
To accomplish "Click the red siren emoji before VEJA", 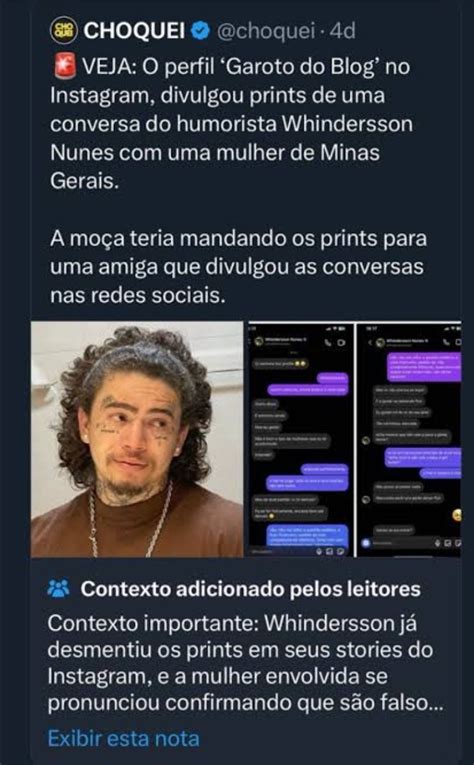I will point(64,67).
